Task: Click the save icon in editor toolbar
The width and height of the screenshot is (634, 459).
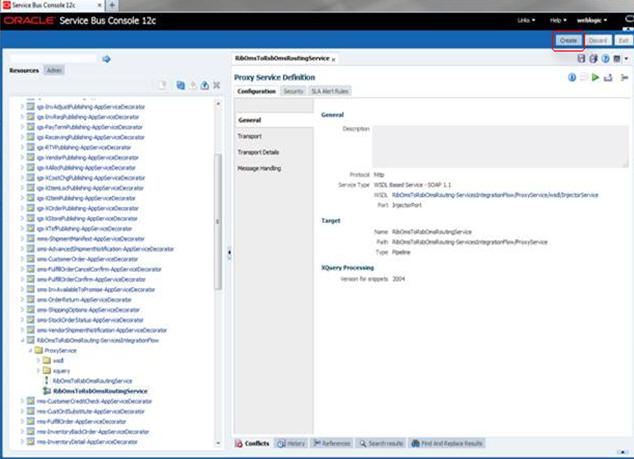Action: (x=581, y=59)
